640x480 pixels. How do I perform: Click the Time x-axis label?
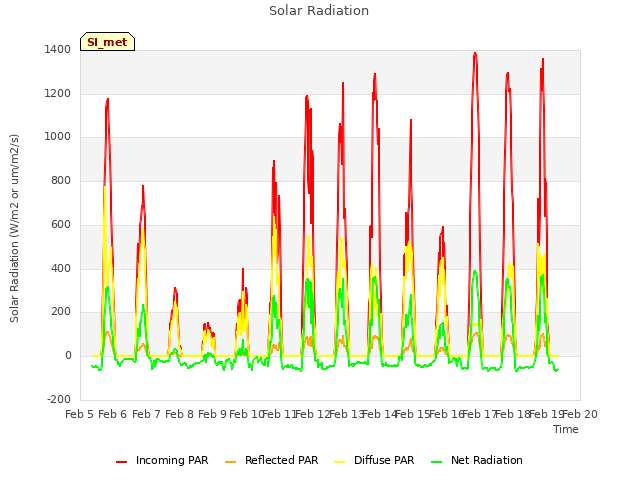[x=566, y=429]
